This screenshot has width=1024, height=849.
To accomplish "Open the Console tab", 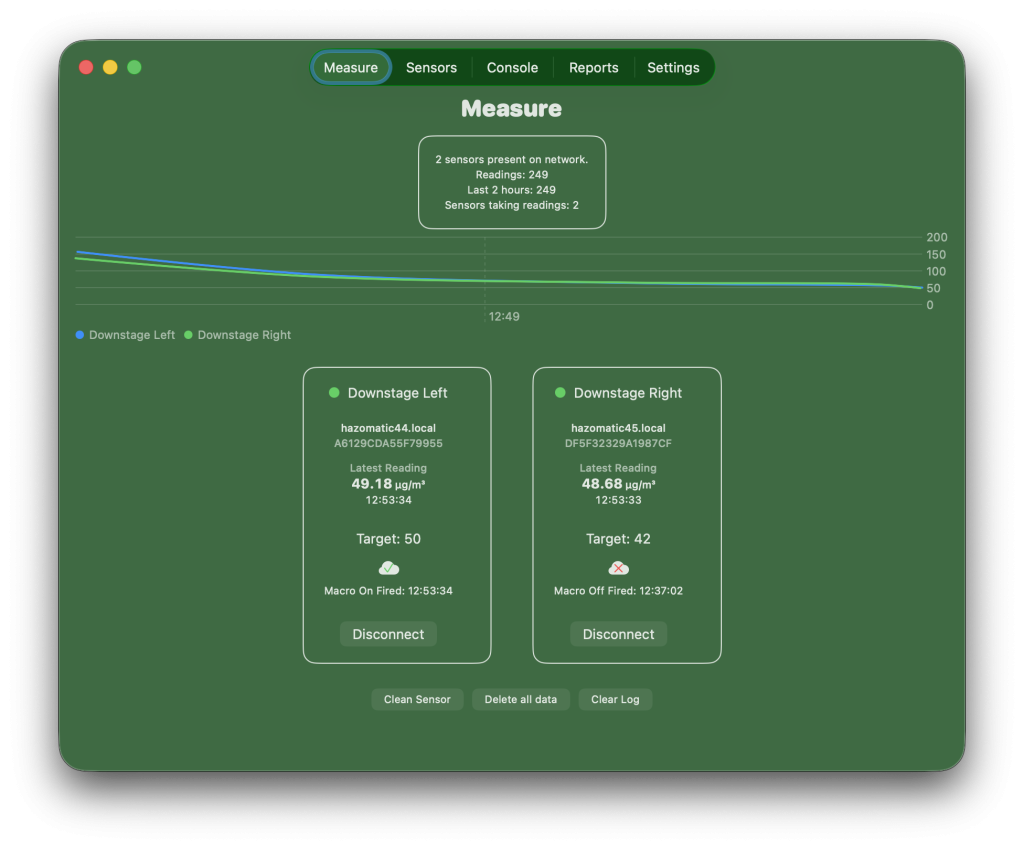I will click(x=512, y=68).
